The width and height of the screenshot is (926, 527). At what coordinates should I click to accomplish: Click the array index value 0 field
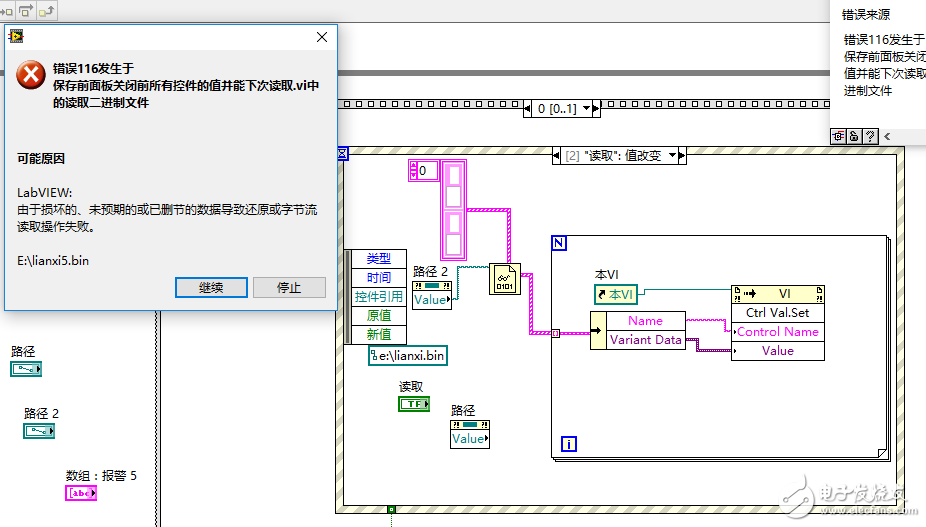[x=428, y=171]
